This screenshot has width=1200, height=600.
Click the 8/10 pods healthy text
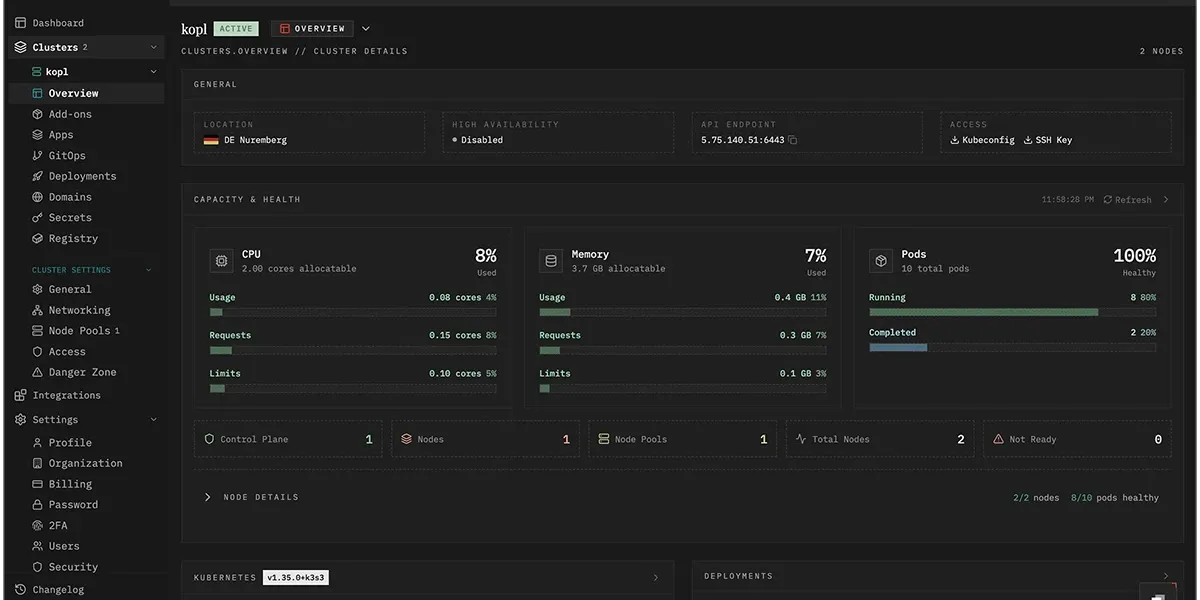tap(1115, 497)
